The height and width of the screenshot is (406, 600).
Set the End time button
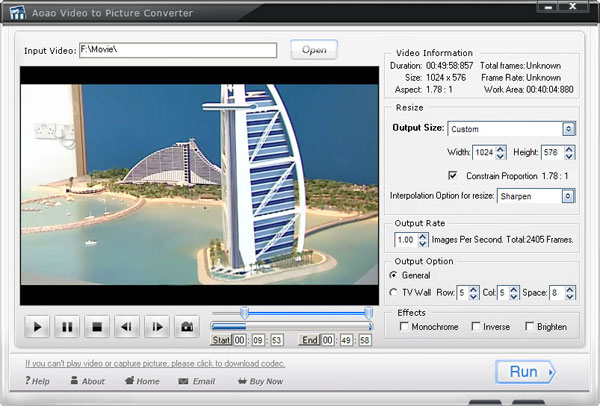(310, 340)
